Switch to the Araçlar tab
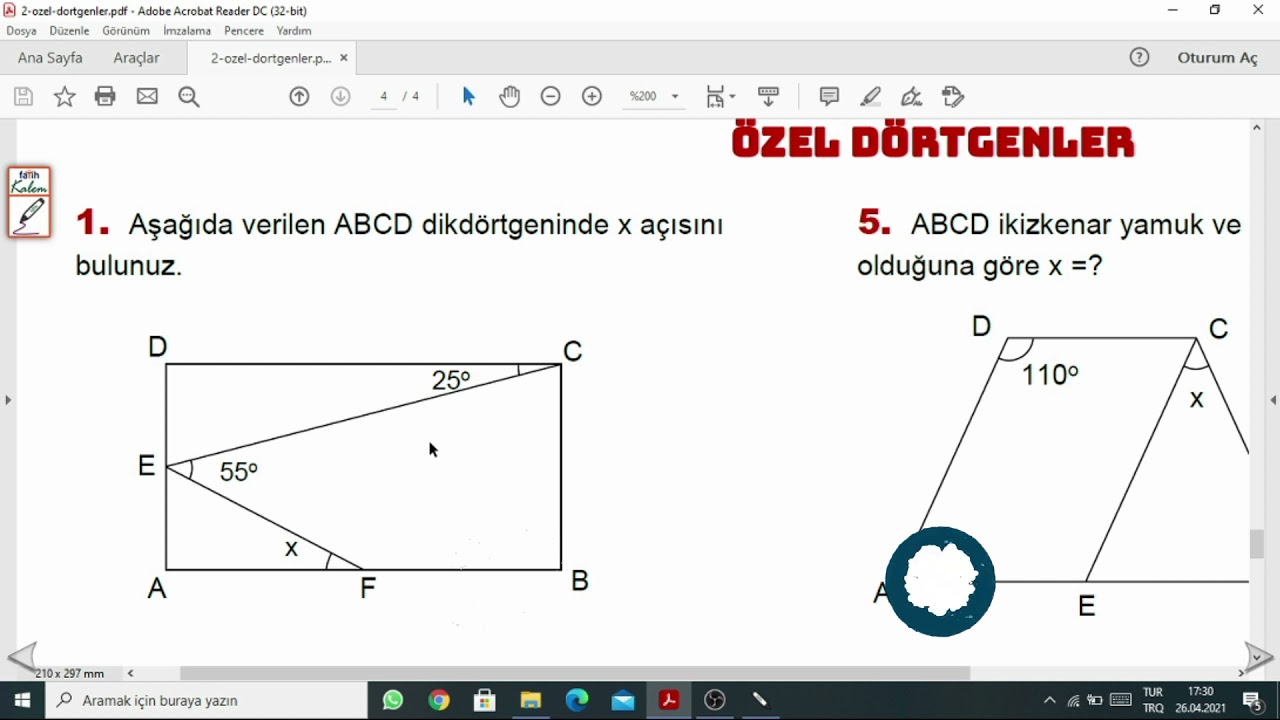Screen dimensions: 1280x720 (137, 58)
